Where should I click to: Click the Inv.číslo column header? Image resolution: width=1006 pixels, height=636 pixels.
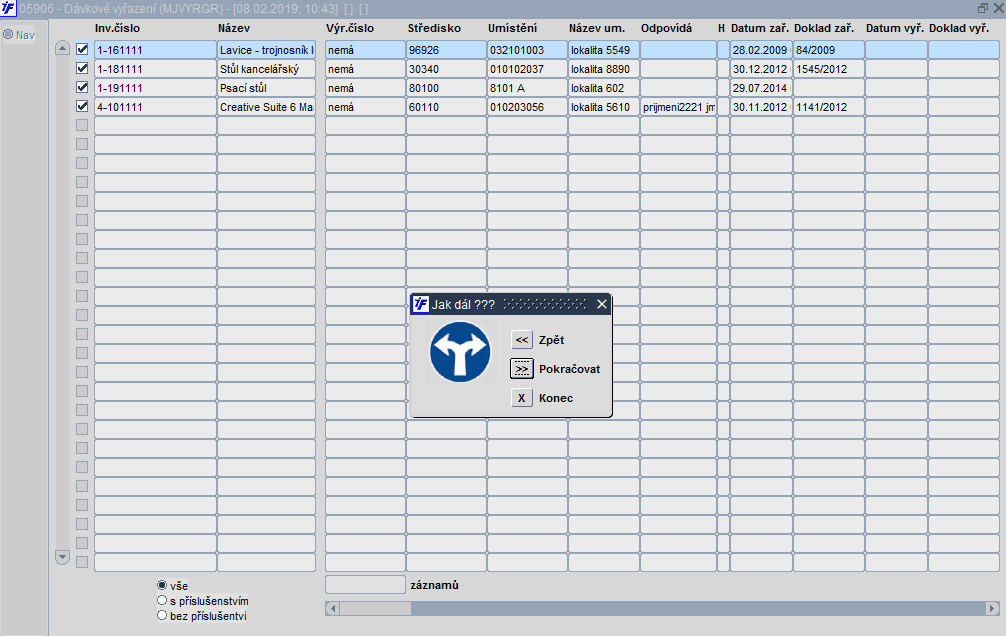point(117,28)
